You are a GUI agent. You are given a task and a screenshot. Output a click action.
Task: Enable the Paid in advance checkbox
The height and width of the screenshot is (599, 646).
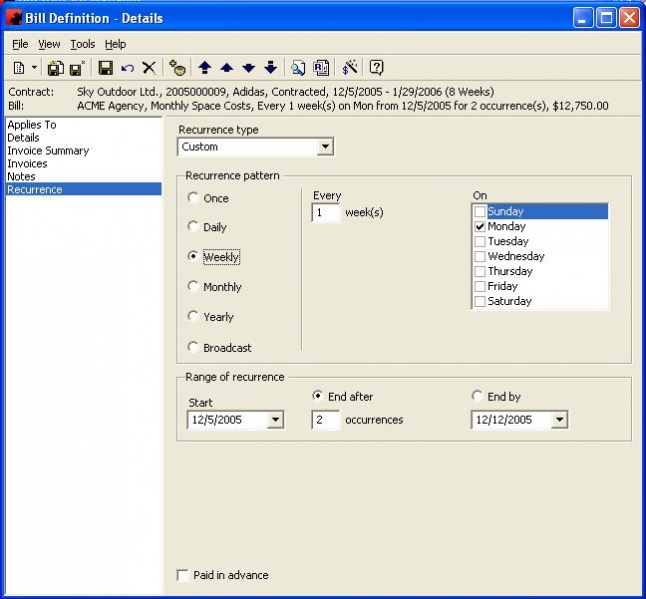click(x=182, y=575)
